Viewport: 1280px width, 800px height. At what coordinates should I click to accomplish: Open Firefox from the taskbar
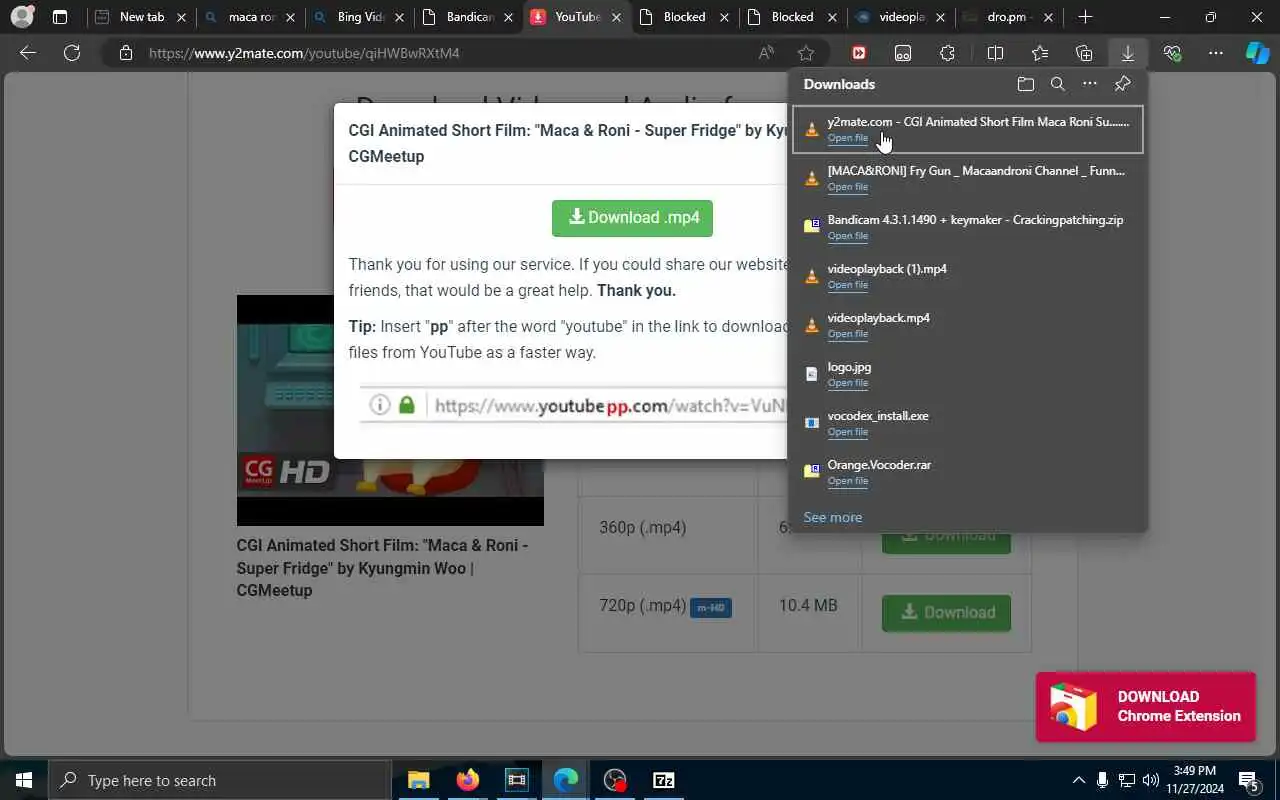[x=467, y=780]
